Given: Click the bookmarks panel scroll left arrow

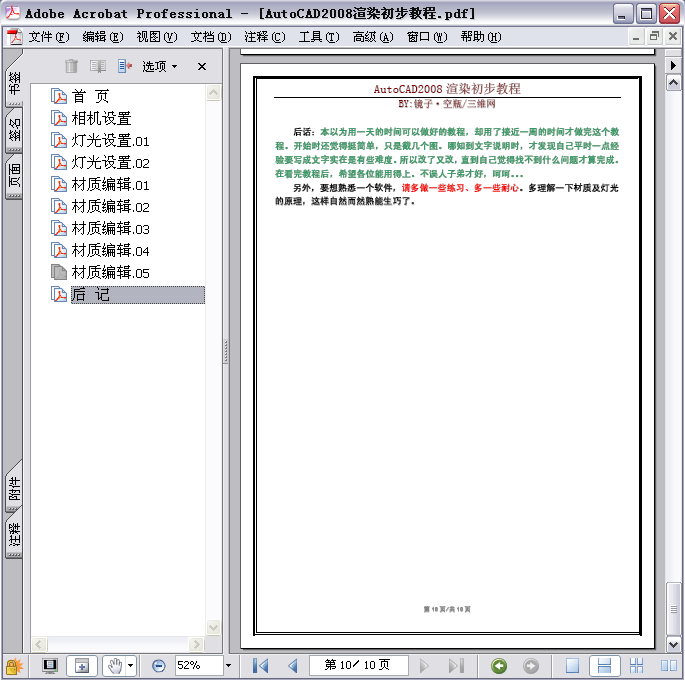Looking at the screenshot, I should [x=39, y=644].
